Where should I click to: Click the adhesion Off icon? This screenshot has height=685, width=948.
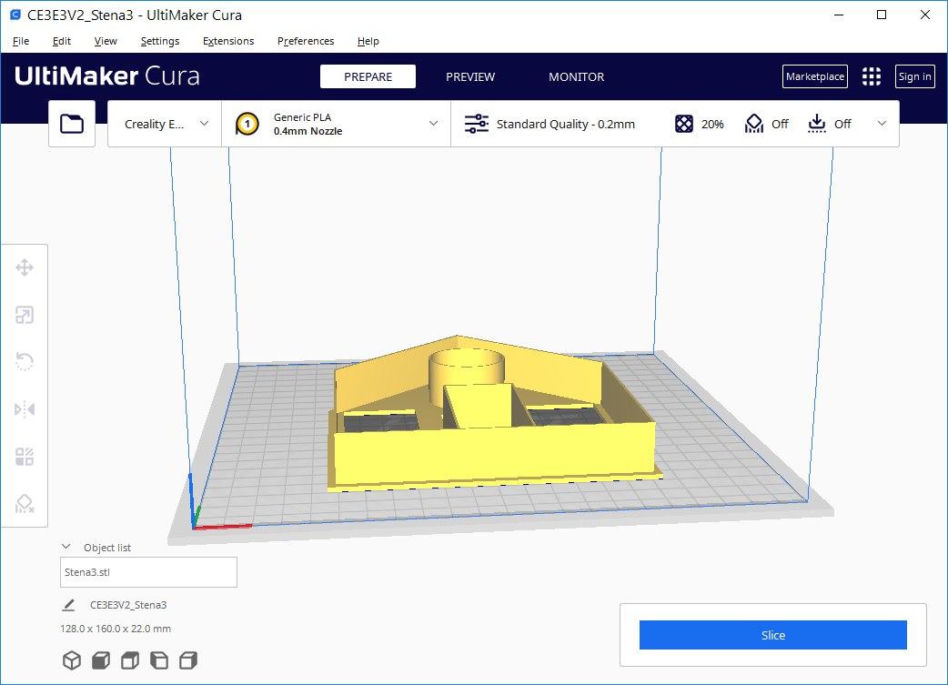coord(817,124)
